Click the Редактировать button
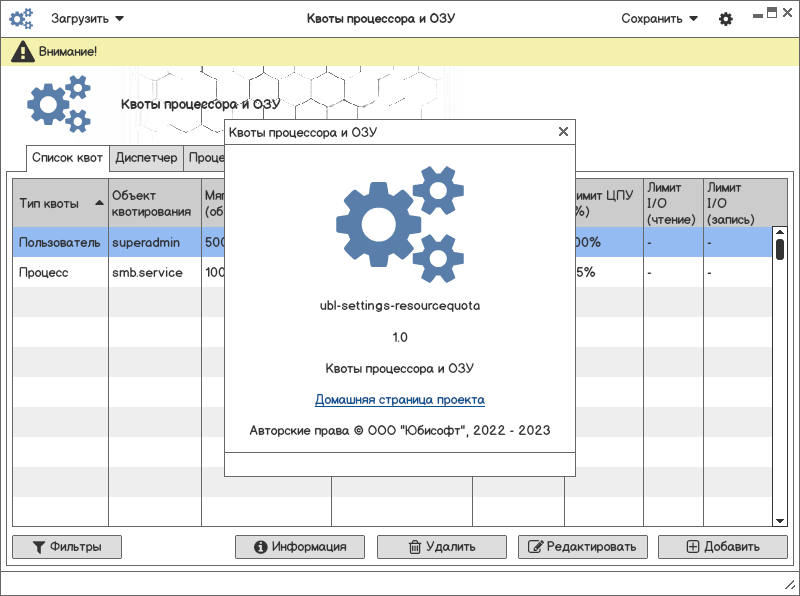 (x=583, y=547)
